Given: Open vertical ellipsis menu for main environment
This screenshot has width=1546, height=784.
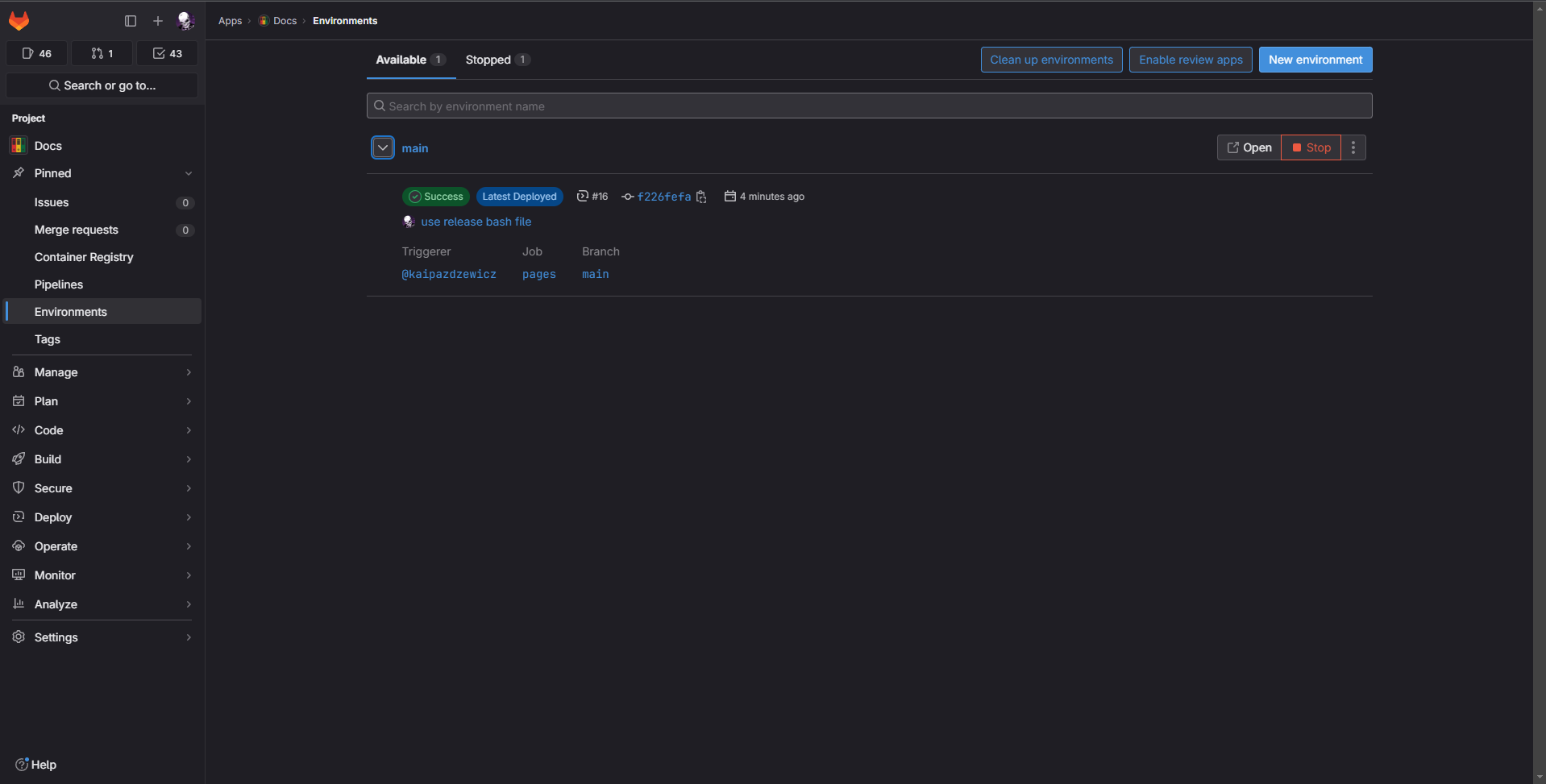Looking at the screenshot, I should click(x=1353, y=147).
